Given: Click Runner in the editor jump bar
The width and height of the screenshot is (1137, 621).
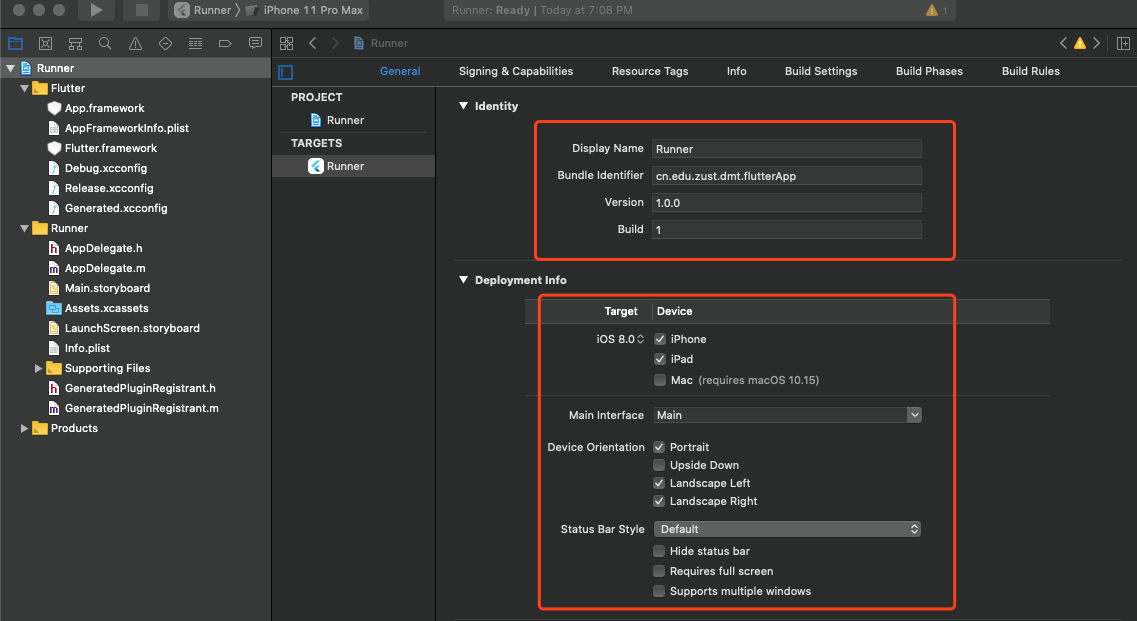Looking at the screenshot, I should (x=381, y=44).
